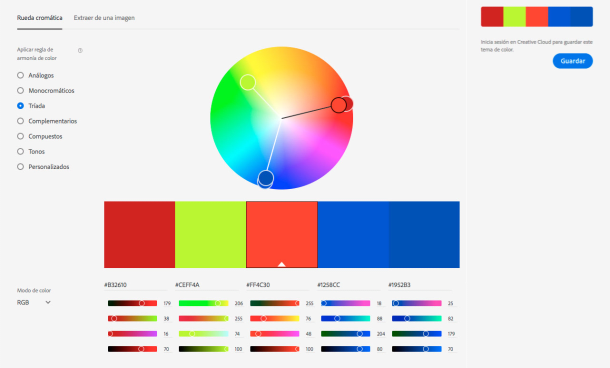The width and height of the screenshot is (610, 368).
Task: Adjust the #1258CC slider with value 204
Action: 345,334
